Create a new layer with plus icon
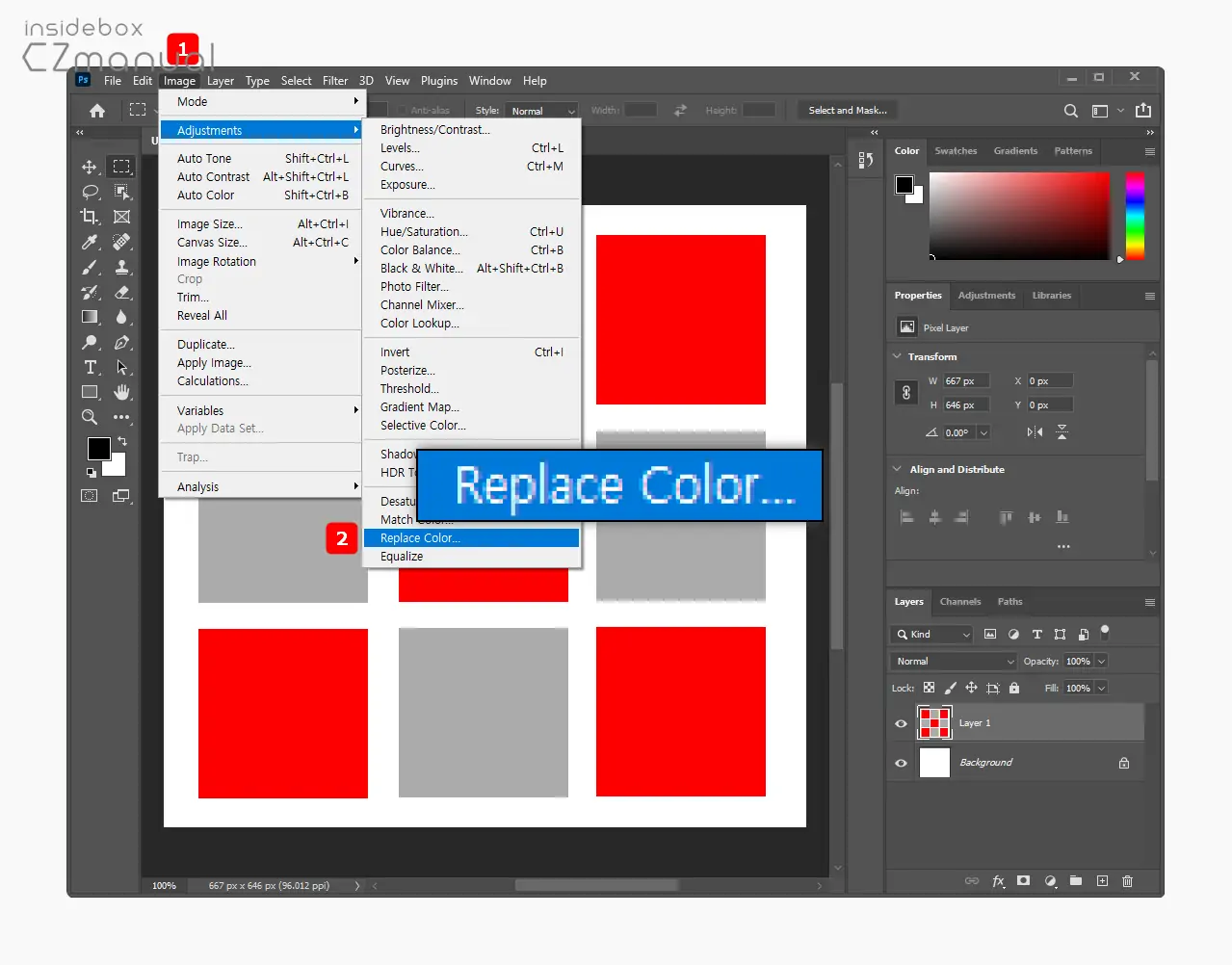The height and width of the screenshot is (965, 1232). [x=1102, y=881]
